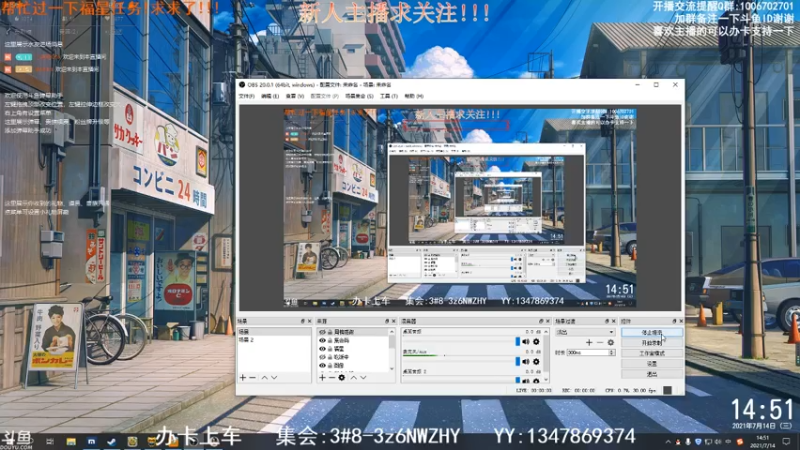Image resolution: width=800 pixels, height=450 pixels.
Task: Toggle the lock of the third source row
Action: (330, 349)
